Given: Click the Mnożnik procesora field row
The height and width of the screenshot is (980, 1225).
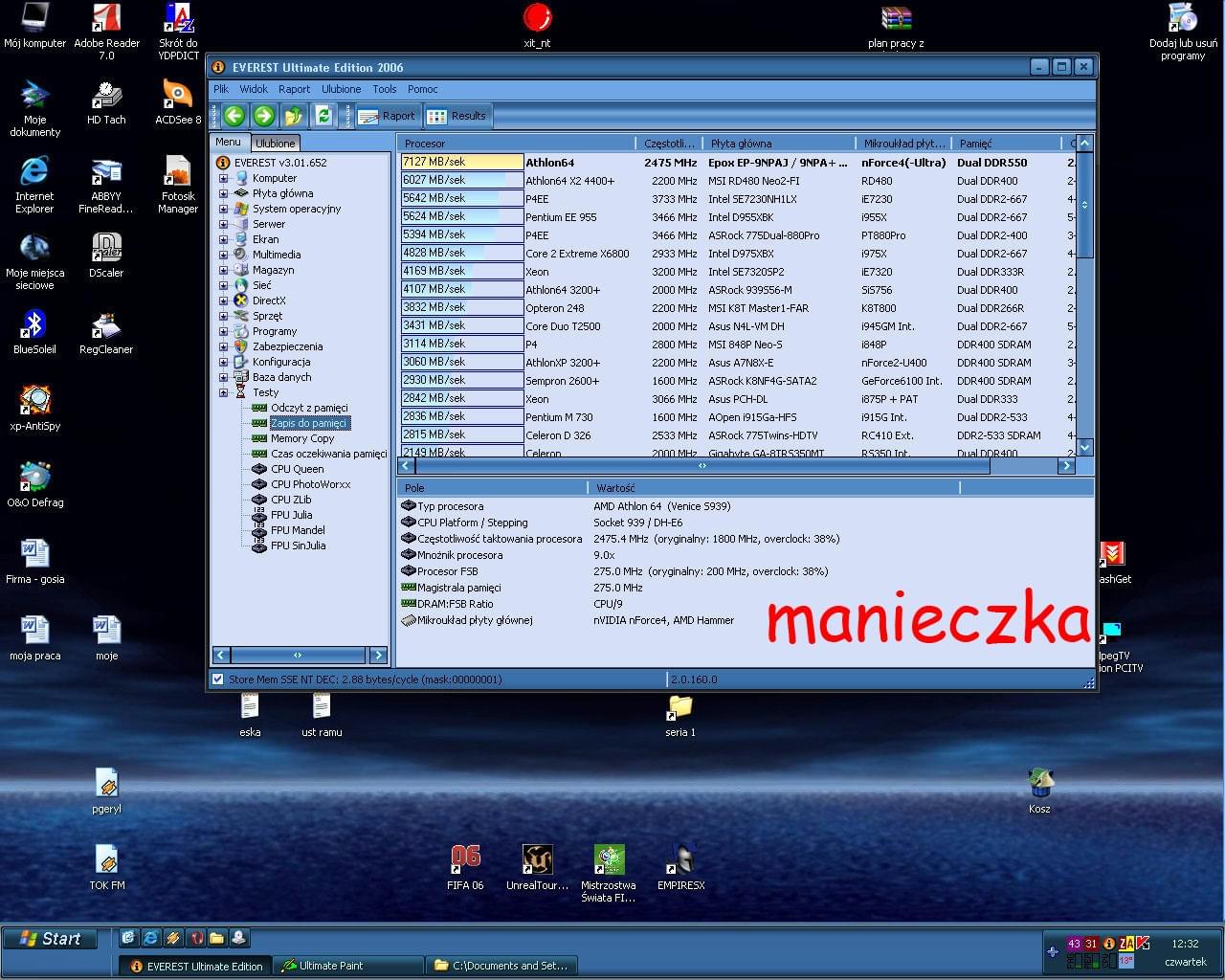Looking at the screenshot, I should pos(745,555).
